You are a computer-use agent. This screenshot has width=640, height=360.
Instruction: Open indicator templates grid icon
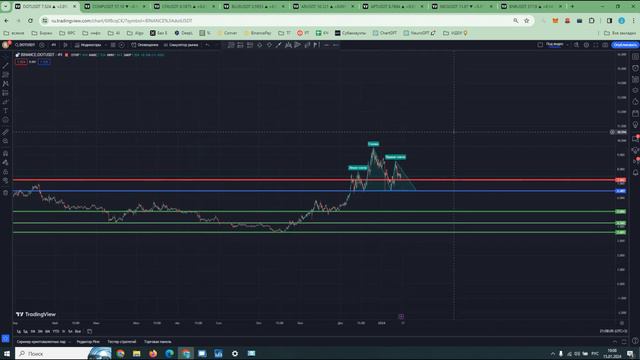point(113,45)
